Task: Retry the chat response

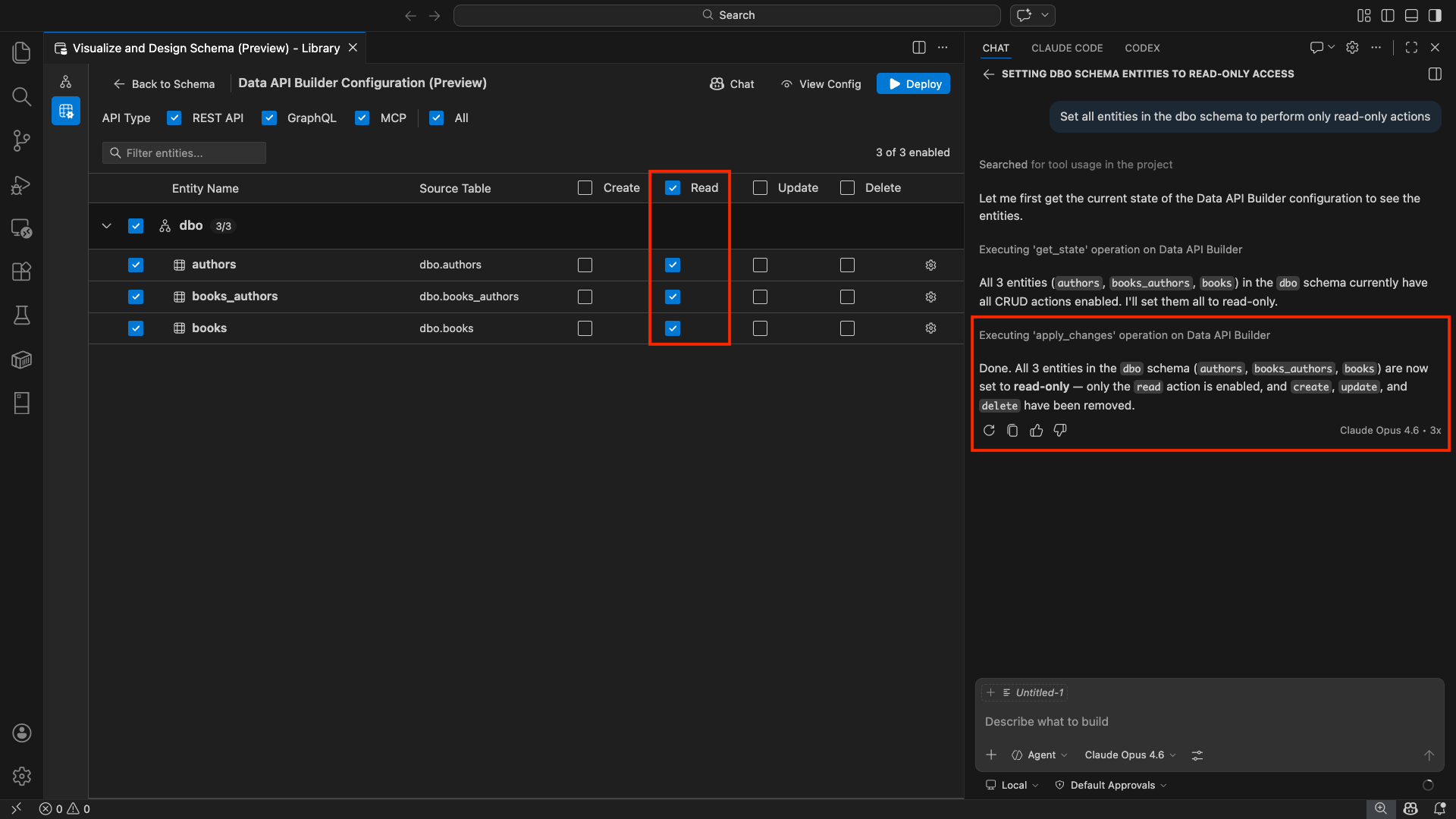Action: (989, 431)
